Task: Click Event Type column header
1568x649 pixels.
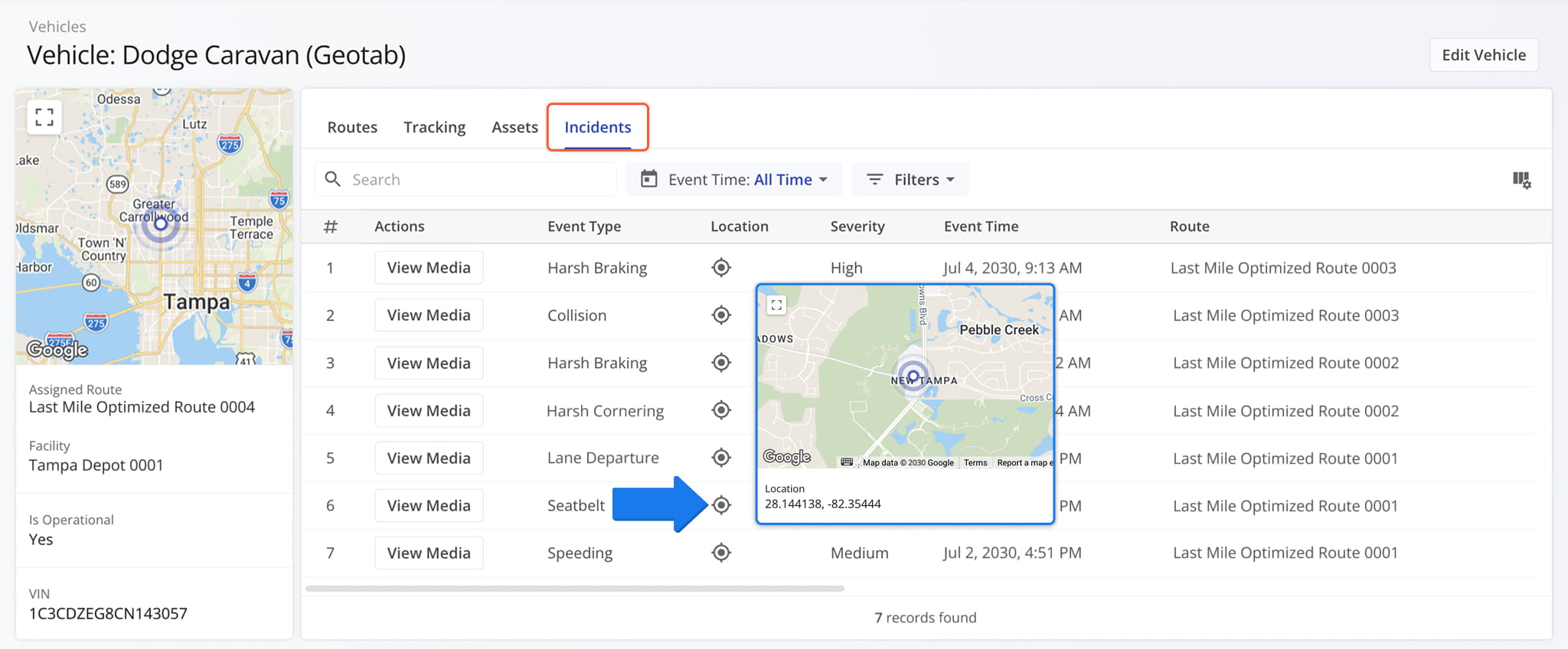Action: [x=584, y=227]
